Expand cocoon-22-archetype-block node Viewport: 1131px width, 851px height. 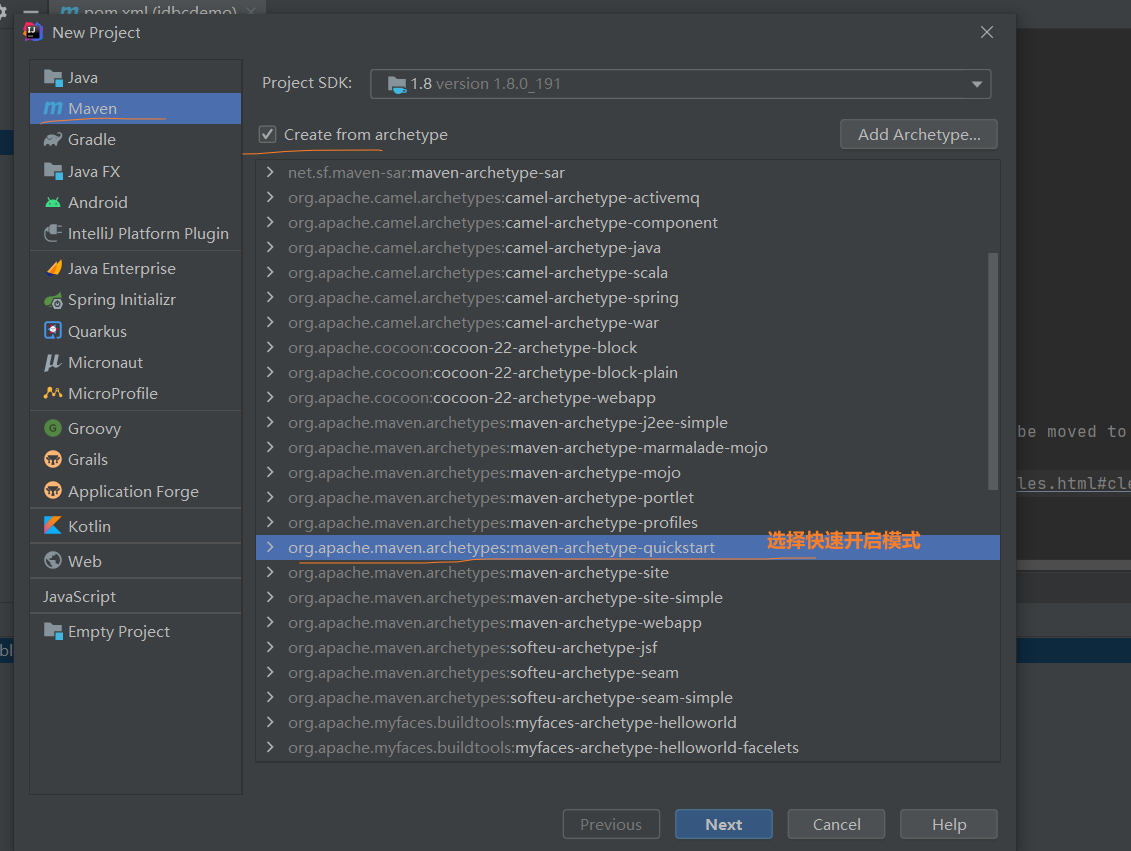coord(270,348)
